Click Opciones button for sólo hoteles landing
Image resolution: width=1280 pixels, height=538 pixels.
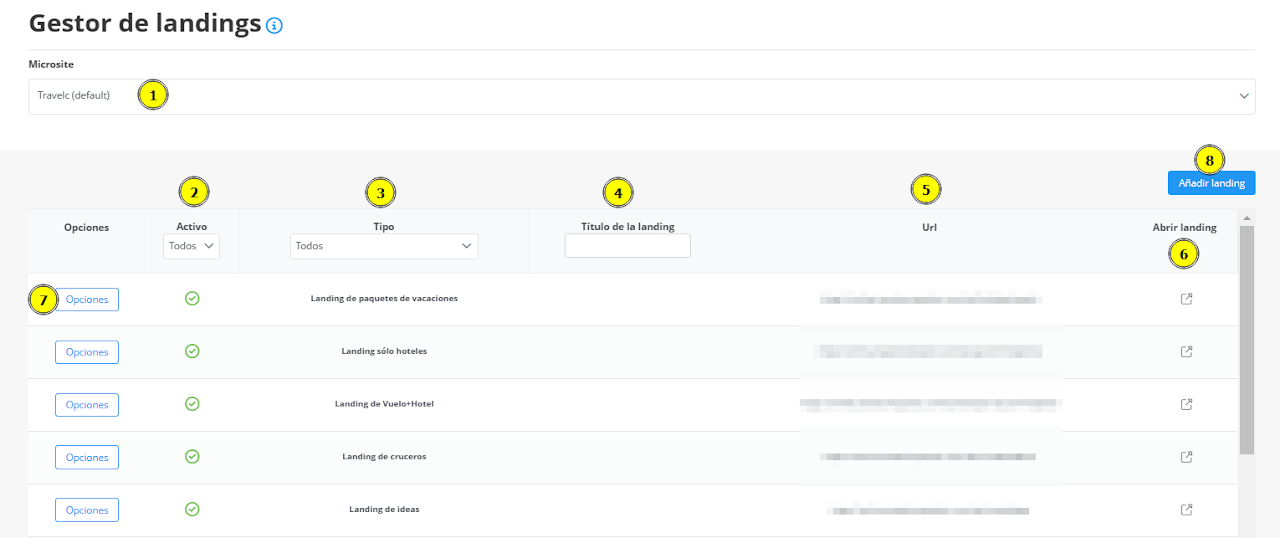[x=87, y=352]
